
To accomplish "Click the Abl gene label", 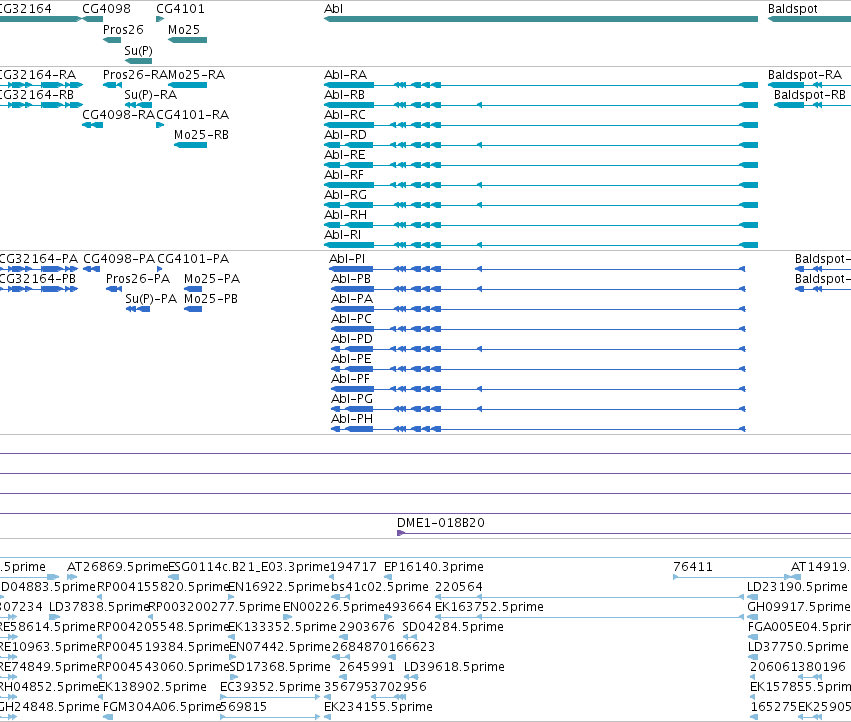I will click(x=333, y=9).
